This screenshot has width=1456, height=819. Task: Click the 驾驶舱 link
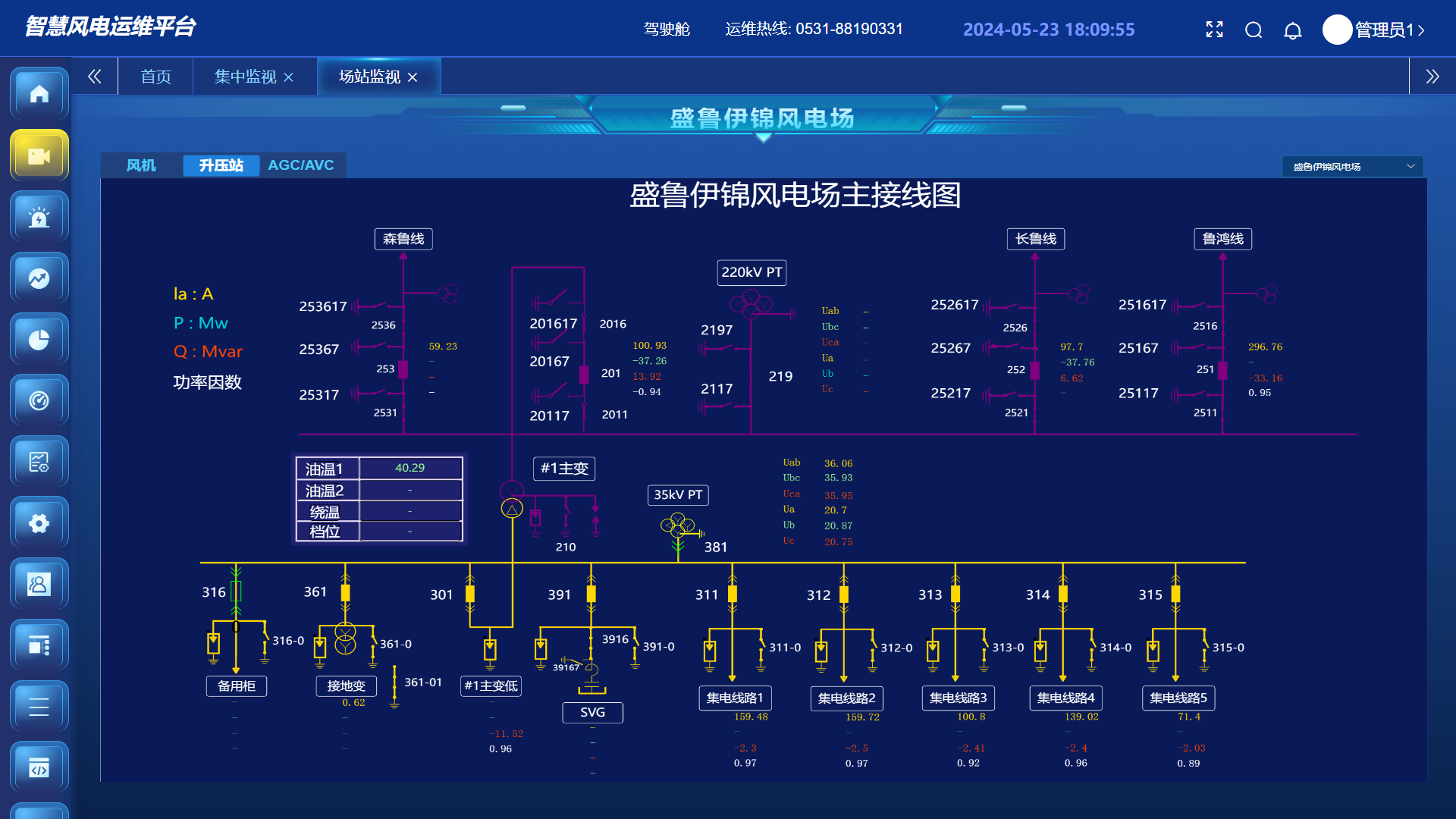667,30
